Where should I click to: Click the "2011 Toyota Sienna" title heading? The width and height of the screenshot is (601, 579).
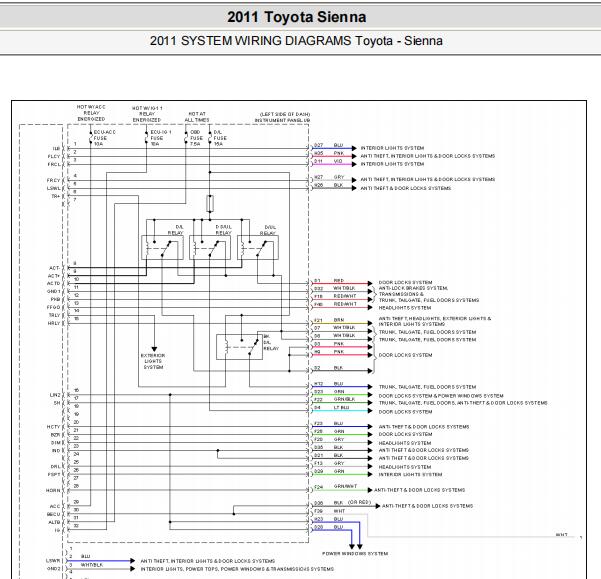click(x=297, y=17)
